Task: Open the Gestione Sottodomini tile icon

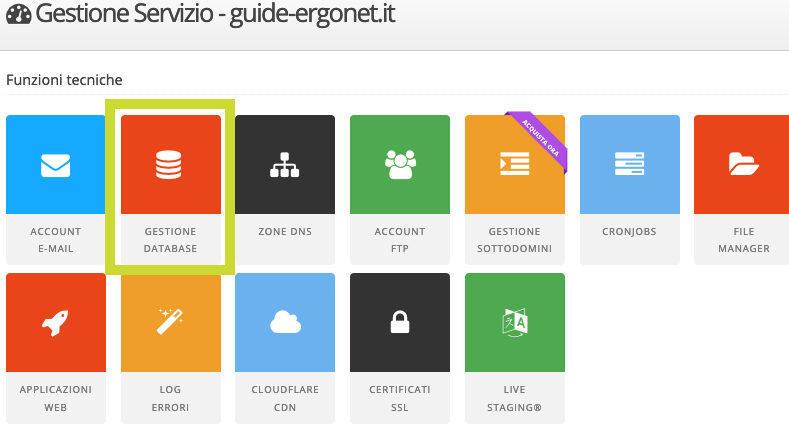Action: tap(514, 164)
